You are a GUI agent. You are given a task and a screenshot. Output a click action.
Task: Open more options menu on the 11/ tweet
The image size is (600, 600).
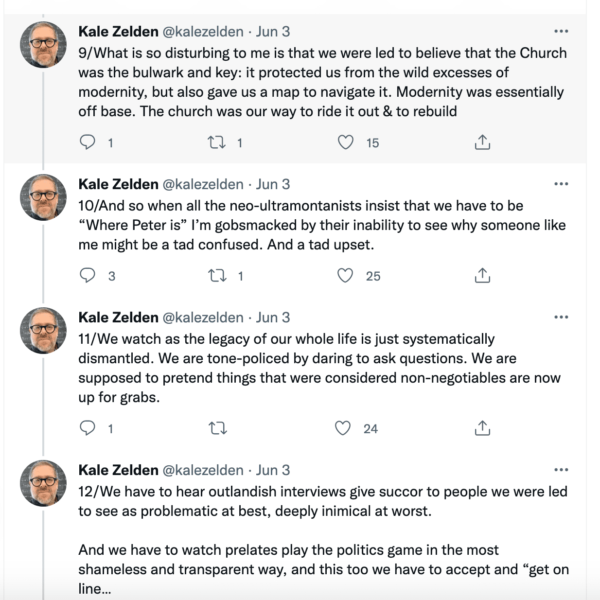[x=561, y=317]
